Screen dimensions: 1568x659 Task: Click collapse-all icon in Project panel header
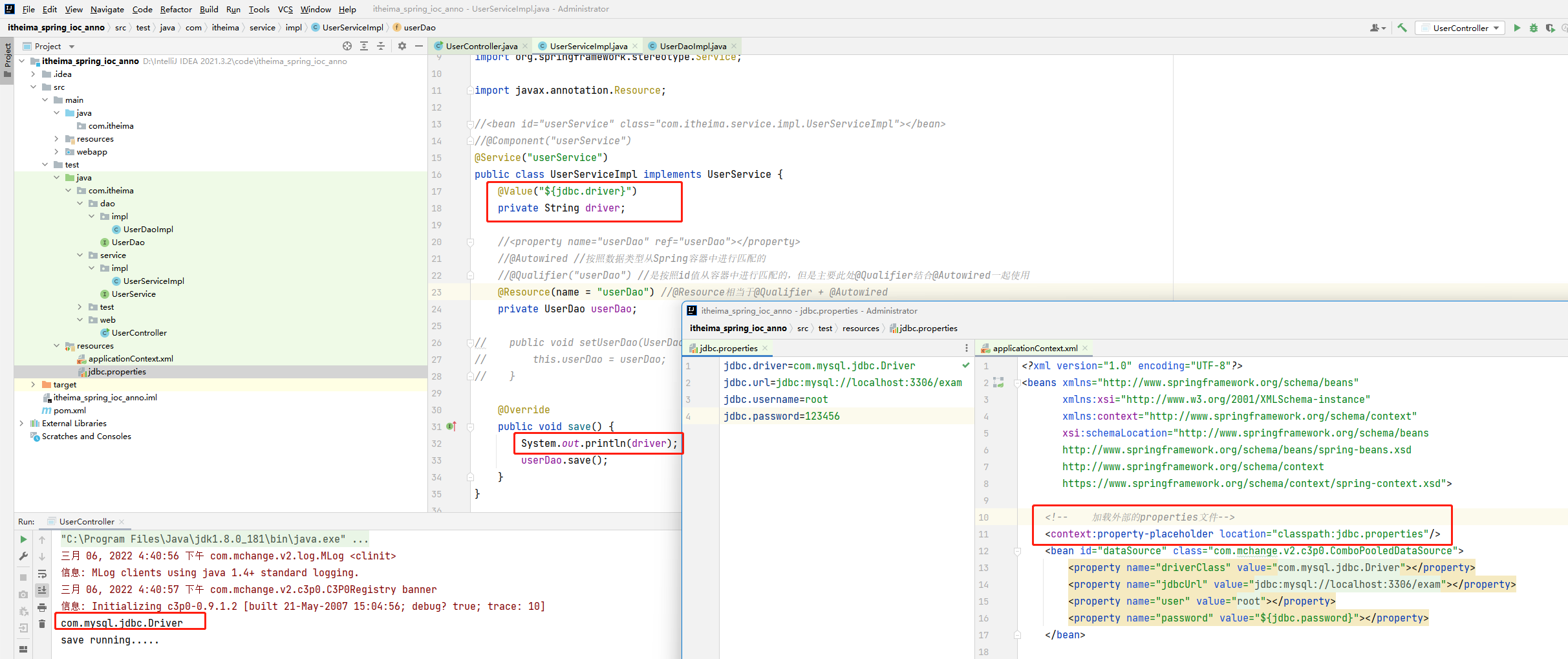[x=381, y=46]
